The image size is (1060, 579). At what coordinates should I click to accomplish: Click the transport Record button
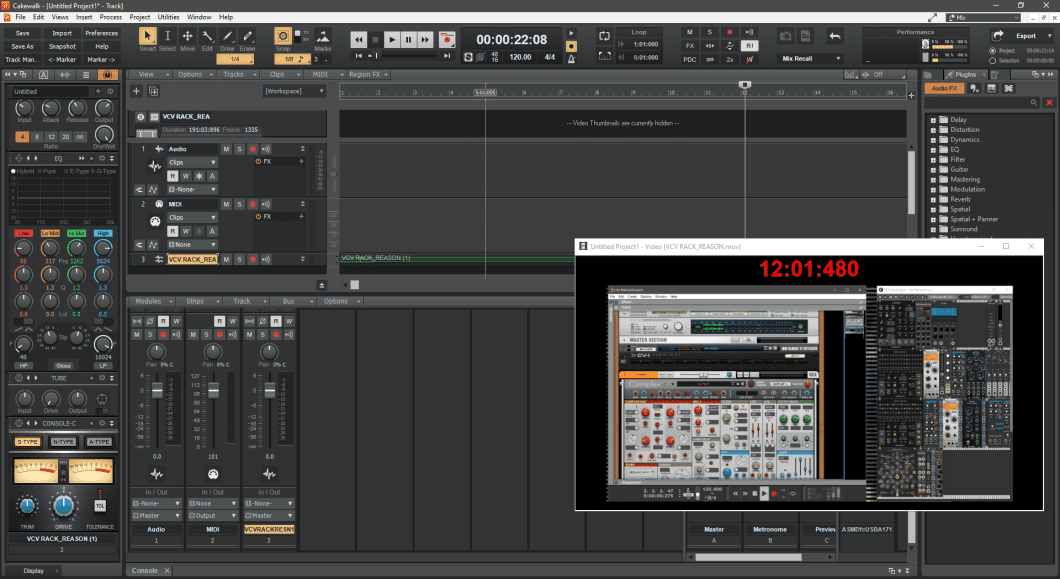447,40
